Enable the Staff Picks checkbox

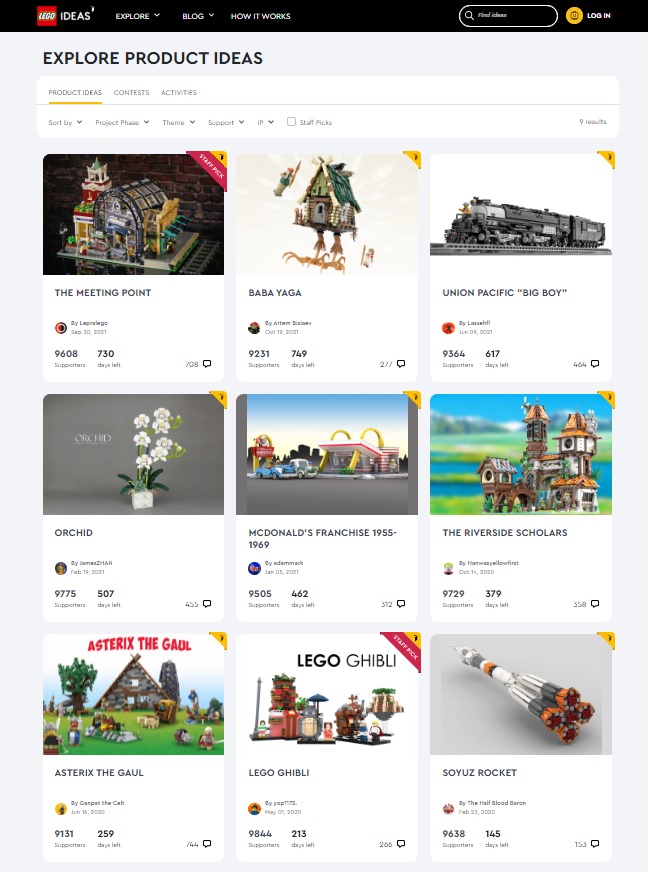coord(291,121)
